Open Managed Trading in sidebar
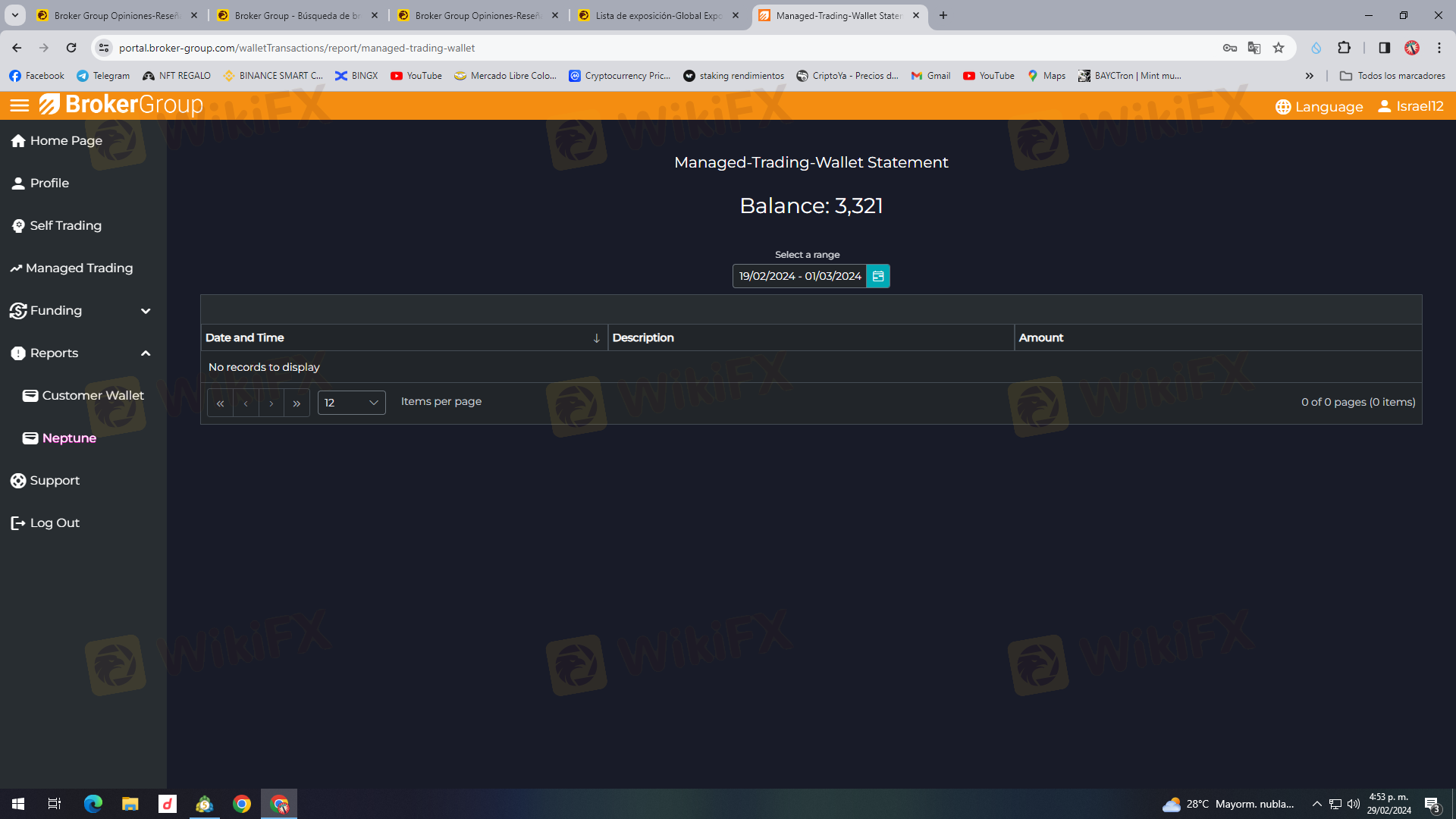 click(79, 268)
